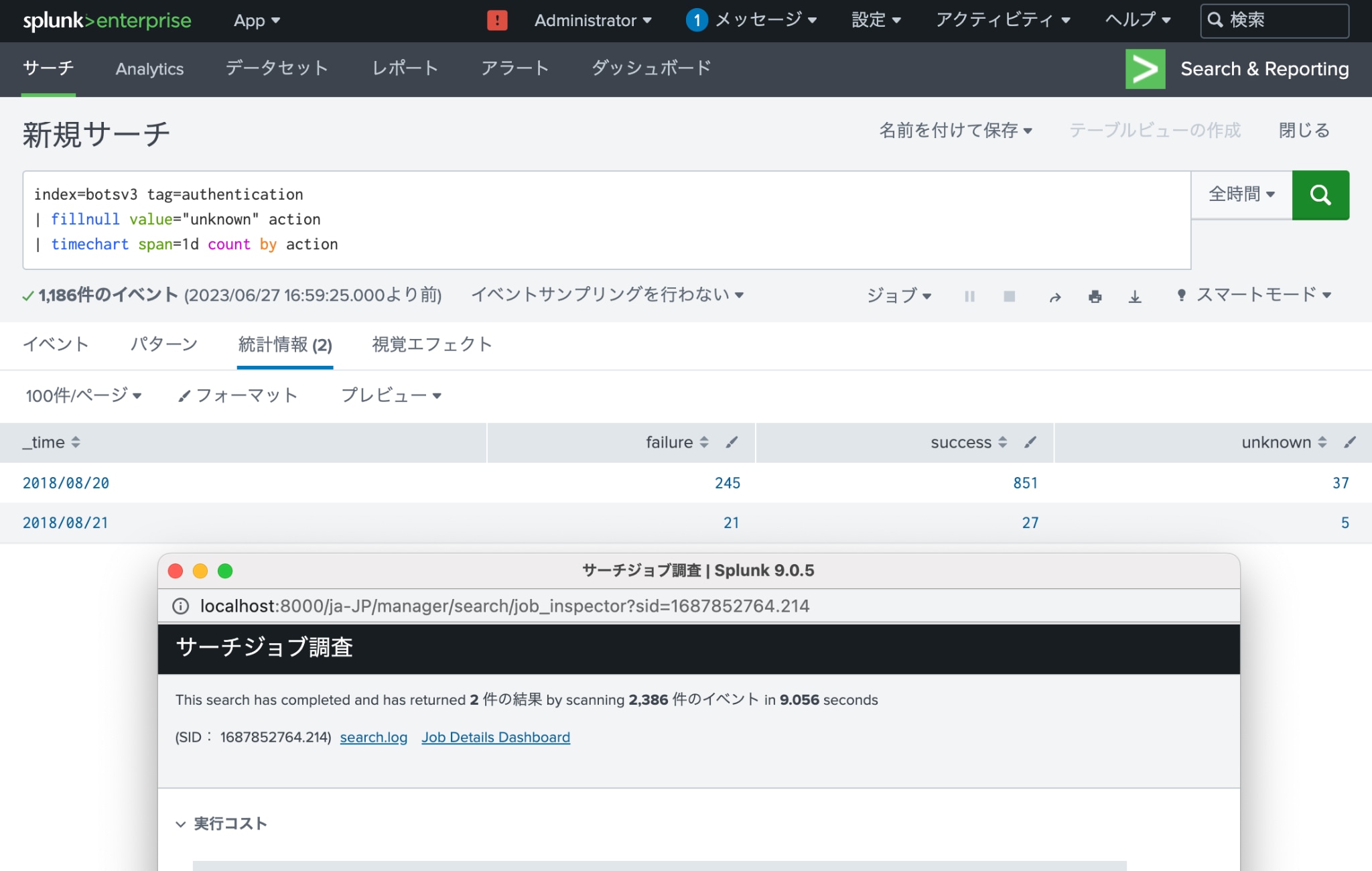The width and height of the screenshot is (1372, 871).
Task: Click the success value 851
Action: 1026,483
